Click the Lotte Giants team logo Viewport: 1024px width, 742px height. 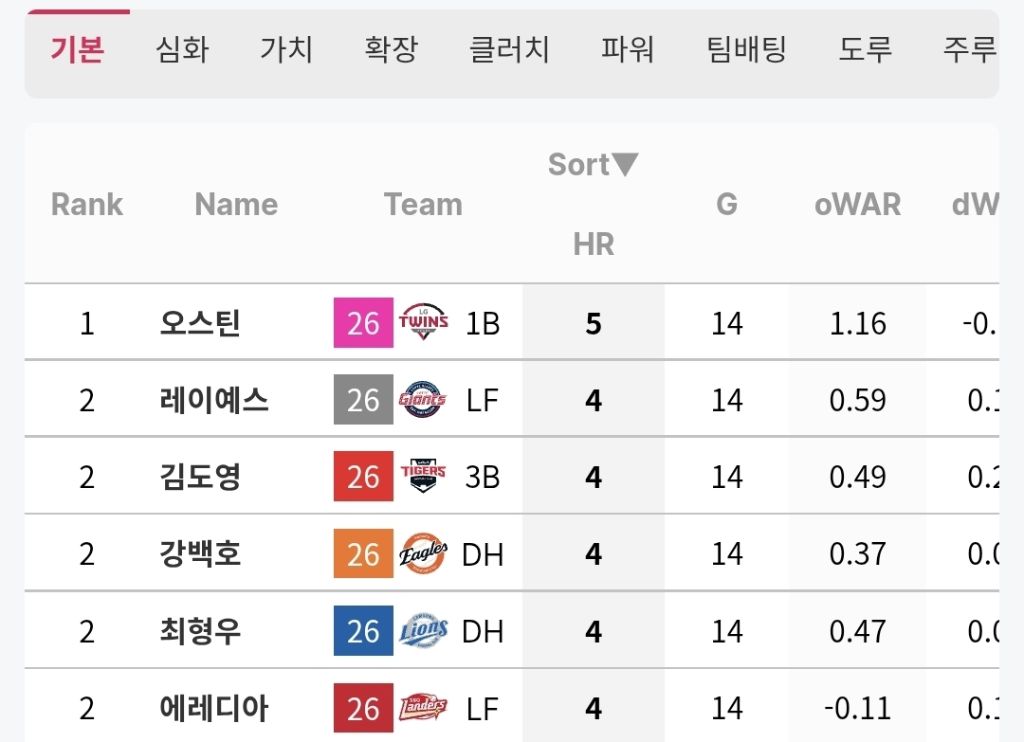(x=423, y=400)
